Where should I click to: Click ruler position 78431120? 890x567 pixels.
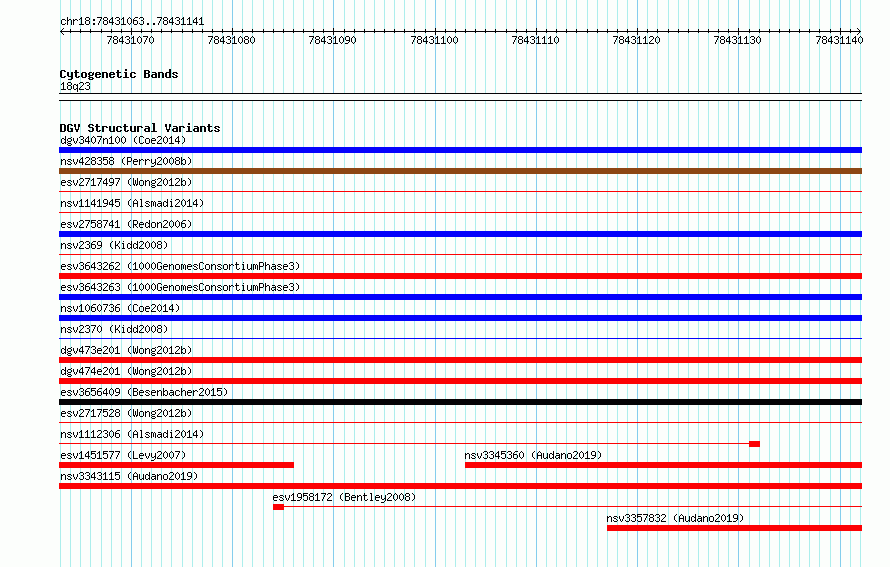pos(636,40)
